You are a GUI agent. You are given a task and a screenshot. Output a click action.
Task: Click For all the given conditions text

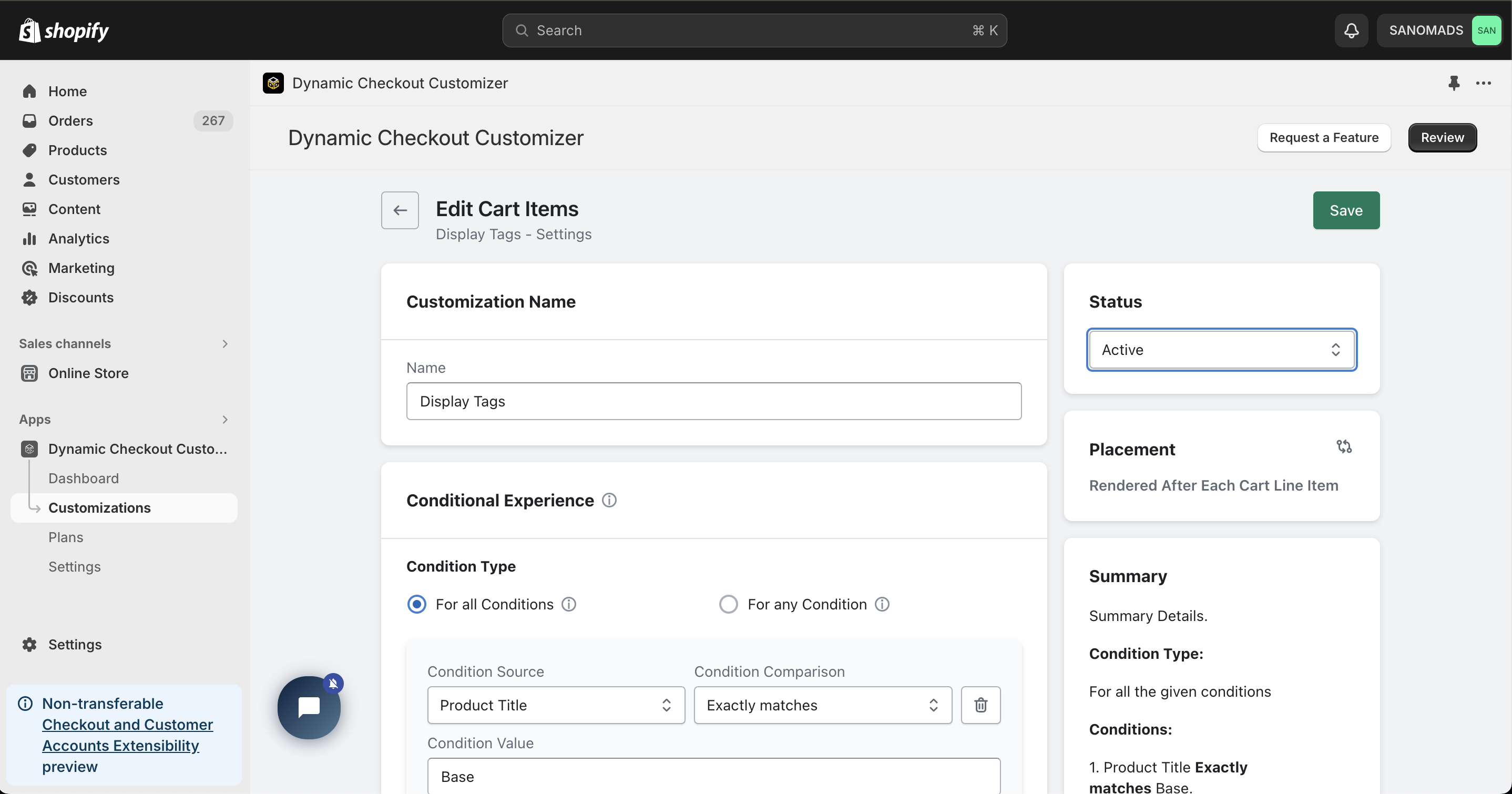coord(1180,691)
